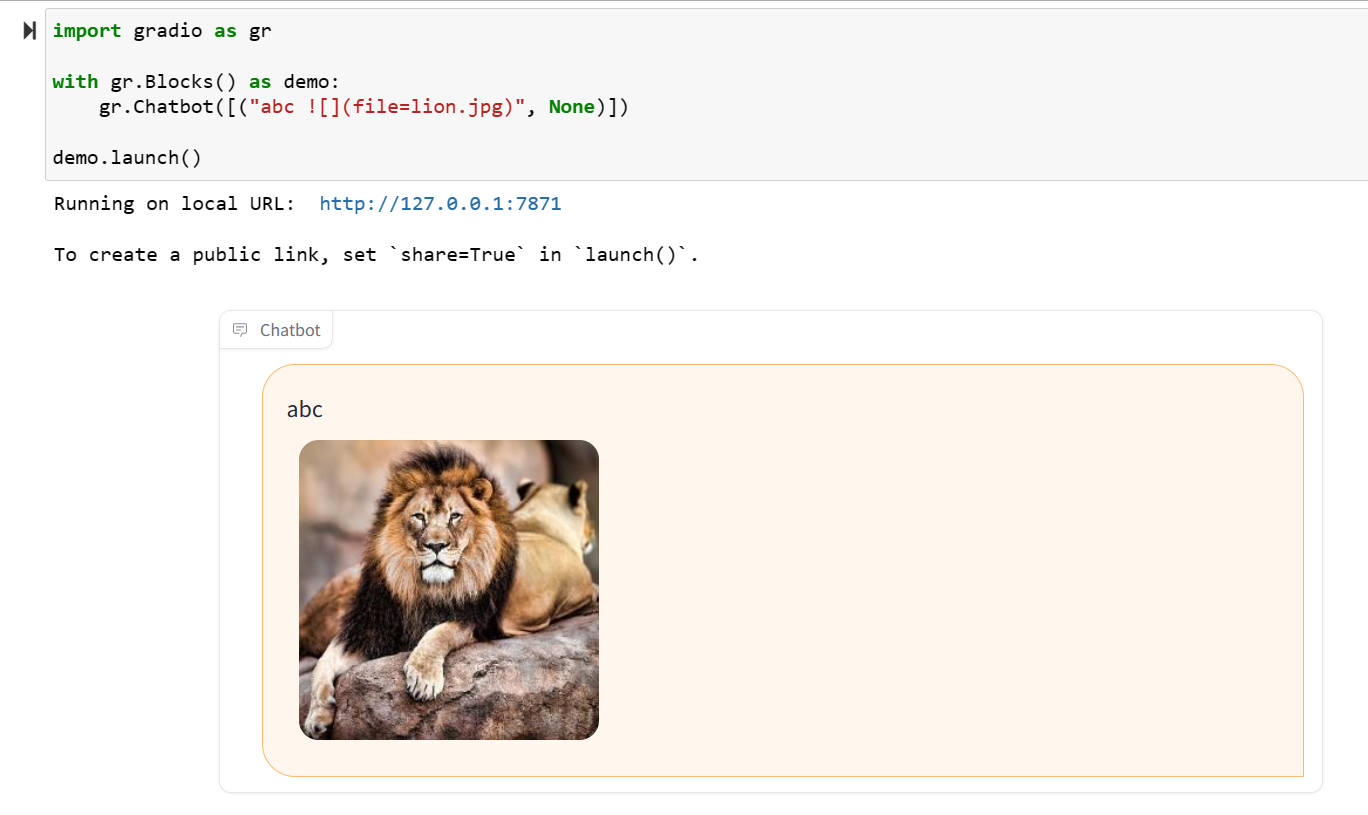
Task: Click 'demo.launch()' in the code cell
Action: (x=126, y=157)
